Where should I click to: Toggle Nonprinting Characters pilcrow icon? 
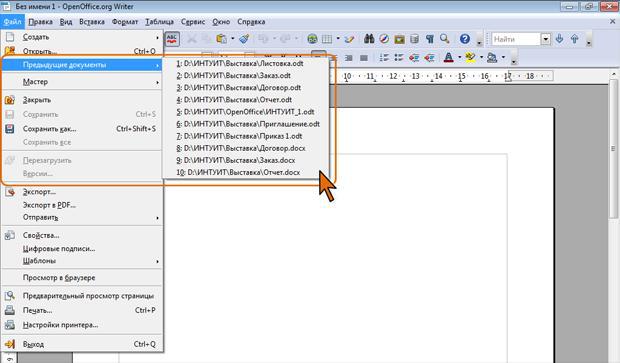tap(430, 39)
